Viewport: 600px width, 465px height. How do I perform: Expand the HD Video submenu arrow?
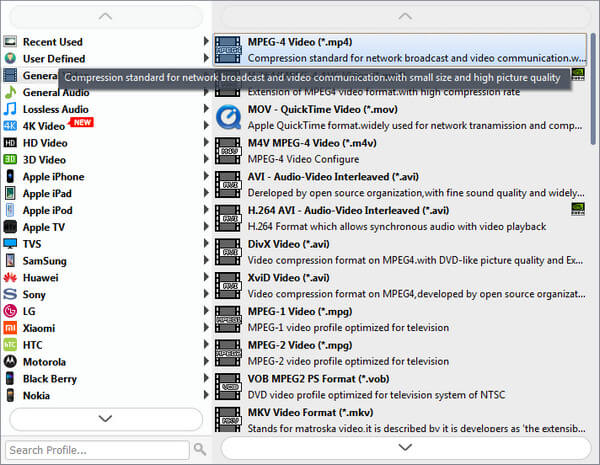point(206,142)
